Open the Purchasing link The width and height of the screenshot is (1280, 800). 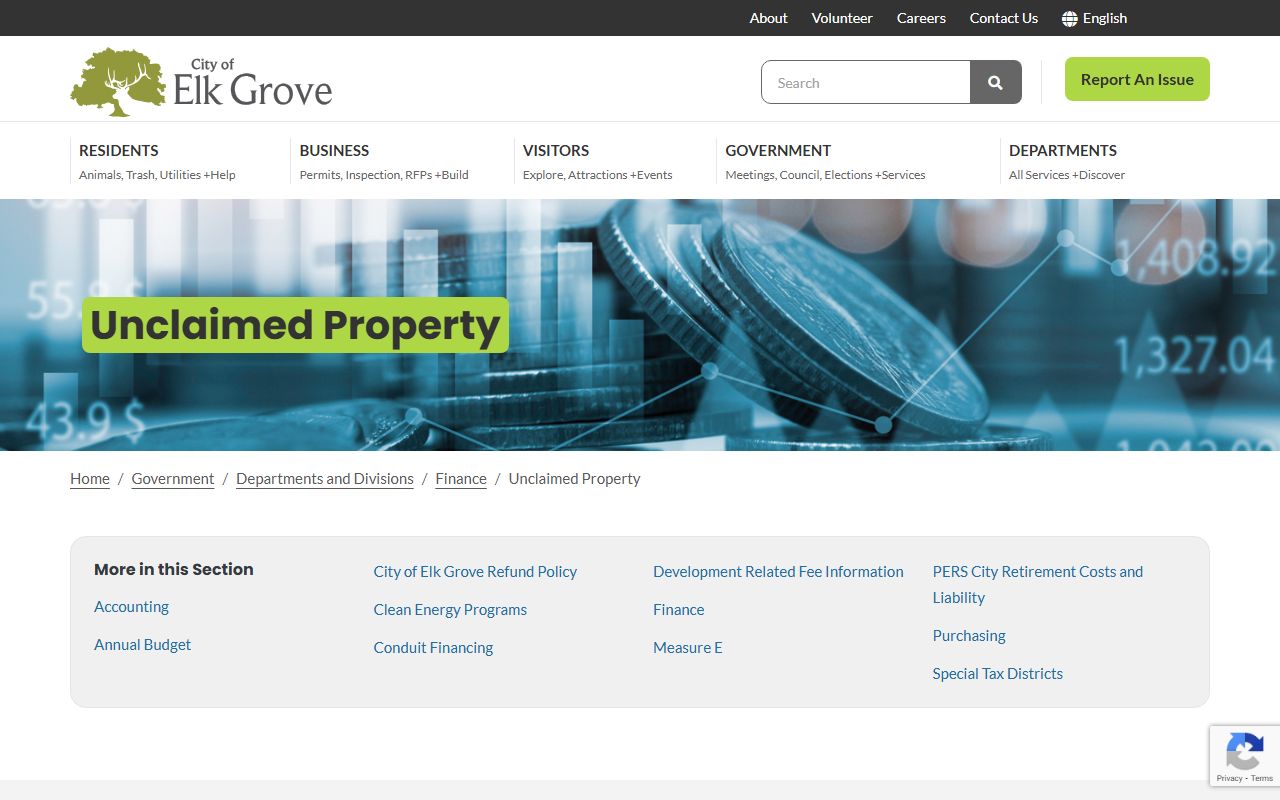[969, 636]
